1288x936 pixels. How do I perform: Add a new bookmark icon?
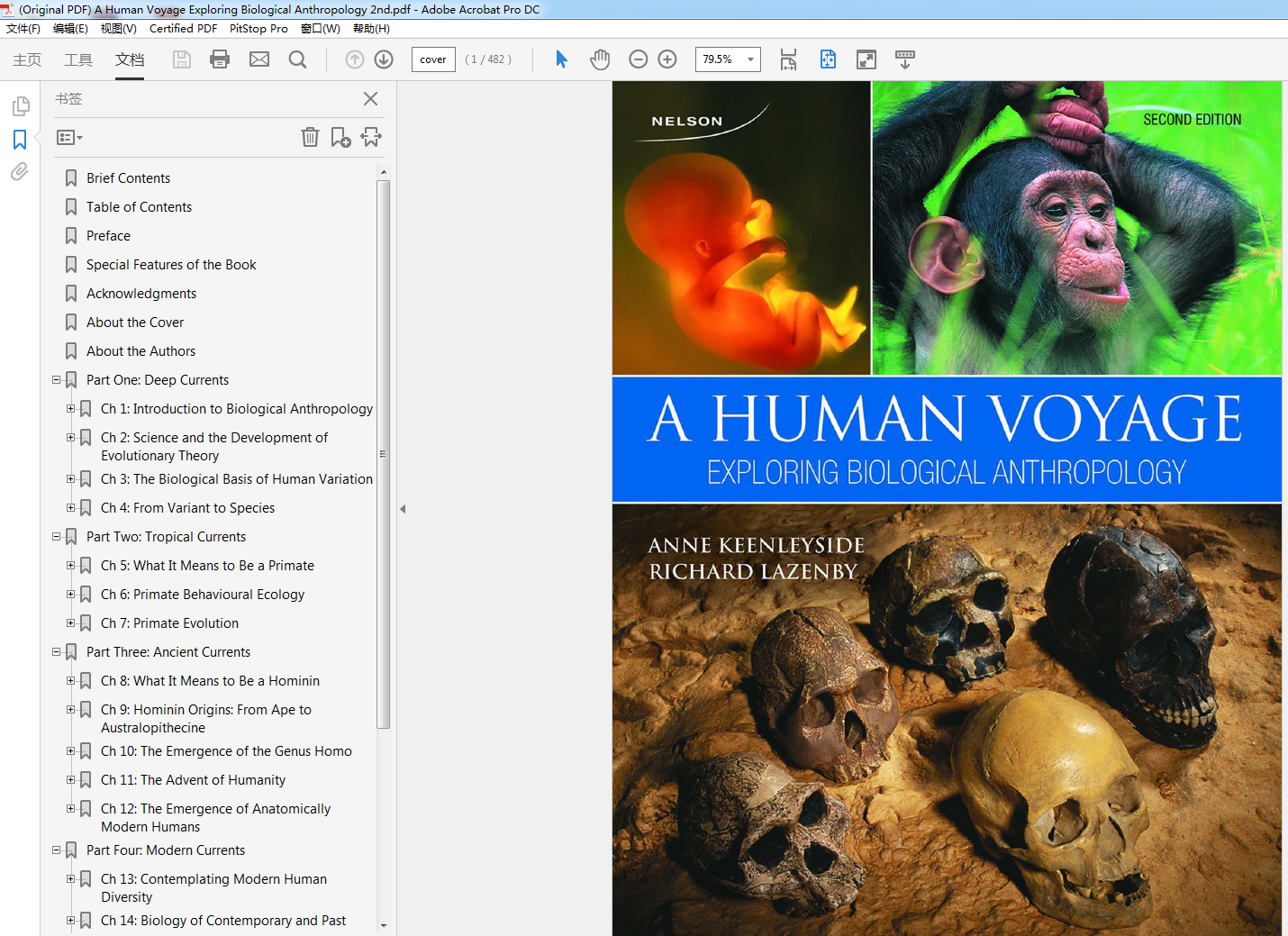pyautogui.click(x=340, y=137)
